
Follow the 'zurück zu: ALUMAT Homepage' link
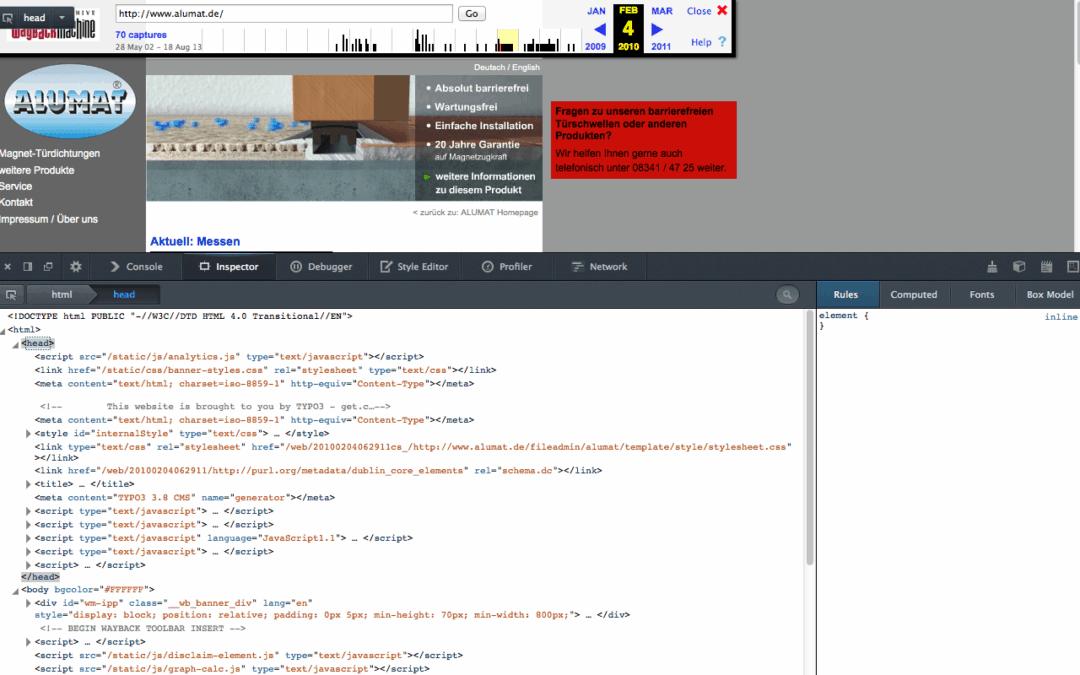pos(475,212)
